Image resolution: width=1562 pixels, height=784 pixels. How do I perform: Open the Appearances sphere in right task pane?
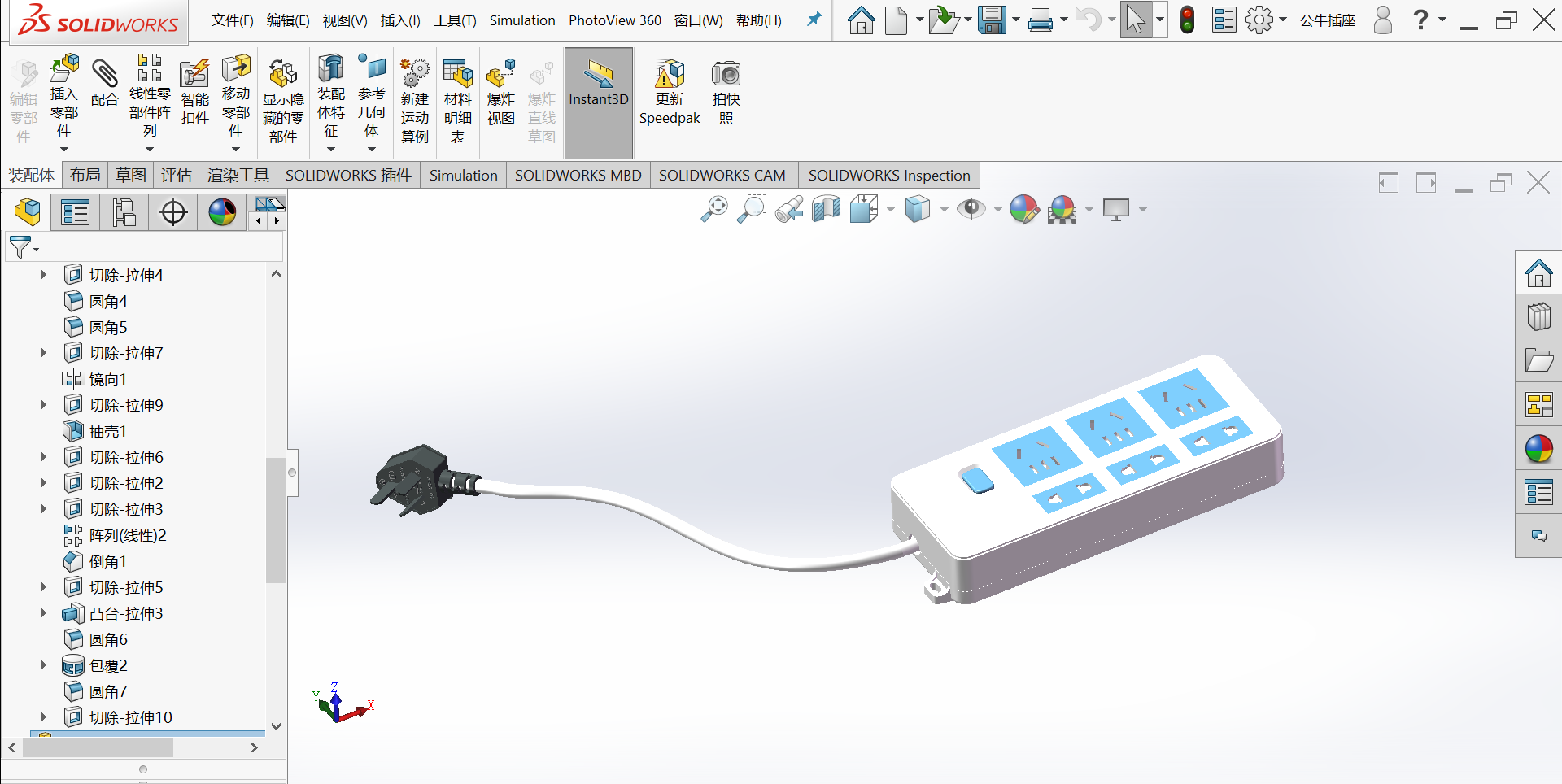[x=1538, y=449]
